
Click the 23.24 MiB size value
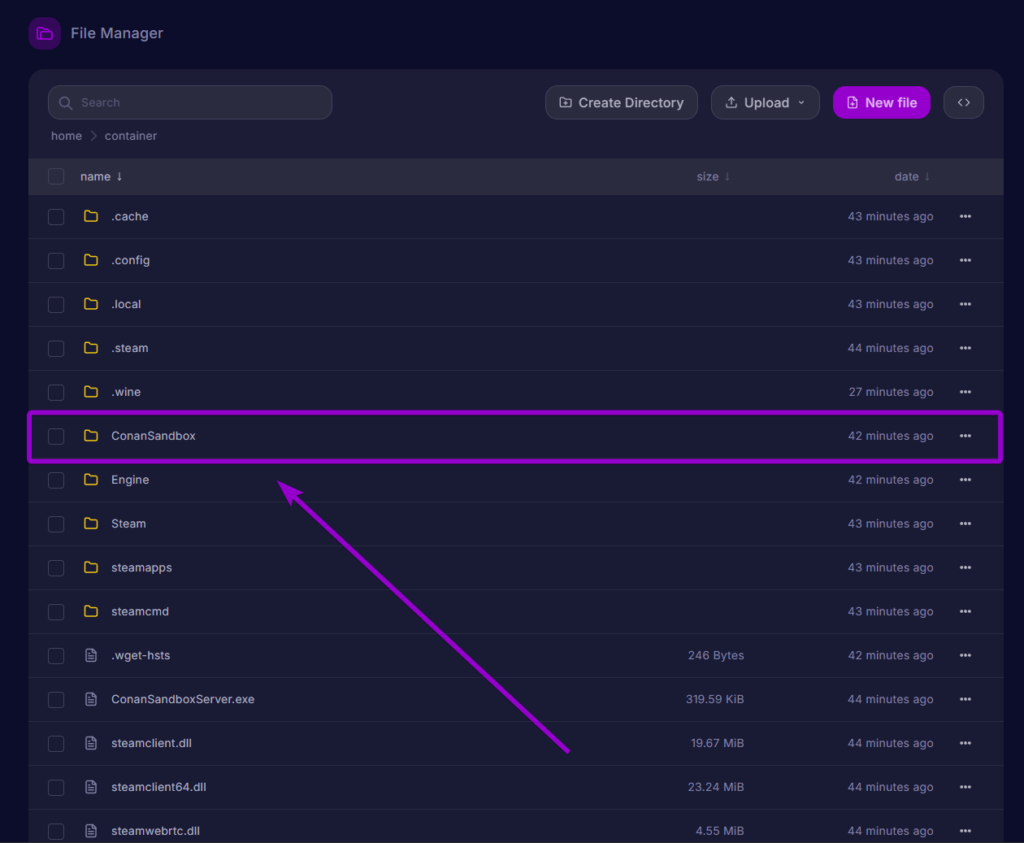tap(716, 787)
